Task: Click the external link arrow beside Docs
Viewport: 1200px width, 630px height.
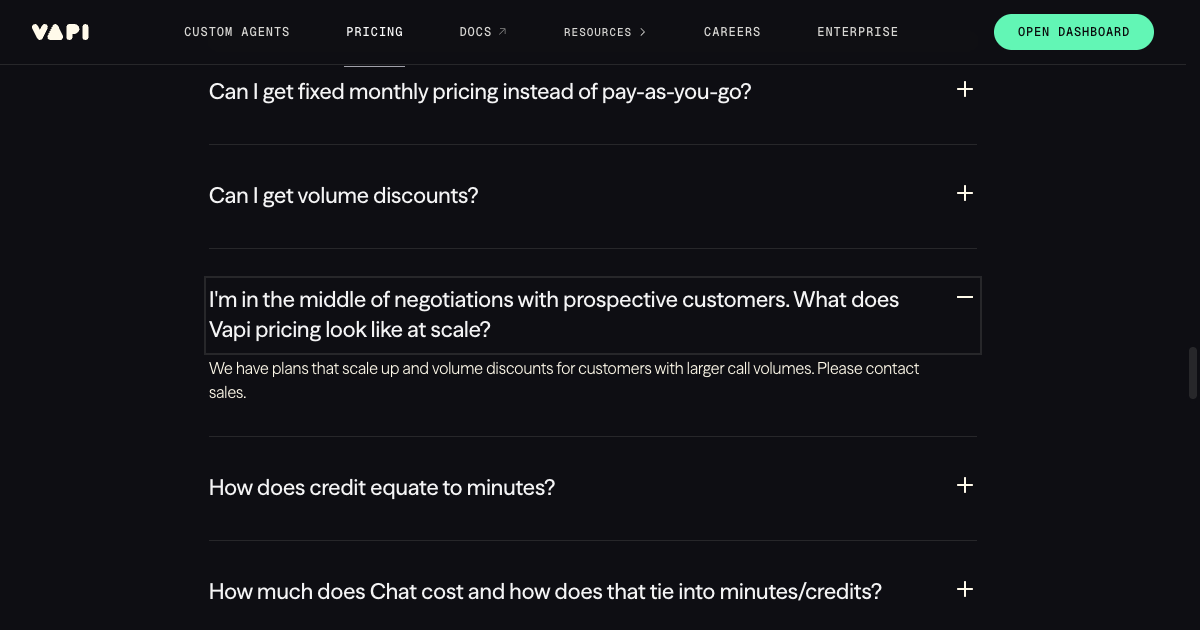Action: 502,31
